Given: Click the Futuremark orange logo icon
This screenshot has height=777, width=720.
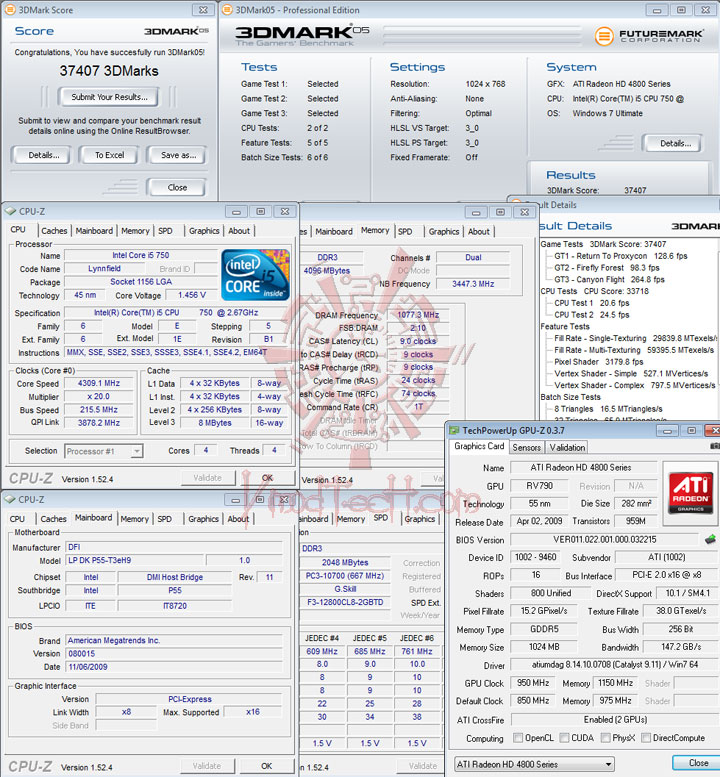Looking at the screenshot, I should [604, 36].
